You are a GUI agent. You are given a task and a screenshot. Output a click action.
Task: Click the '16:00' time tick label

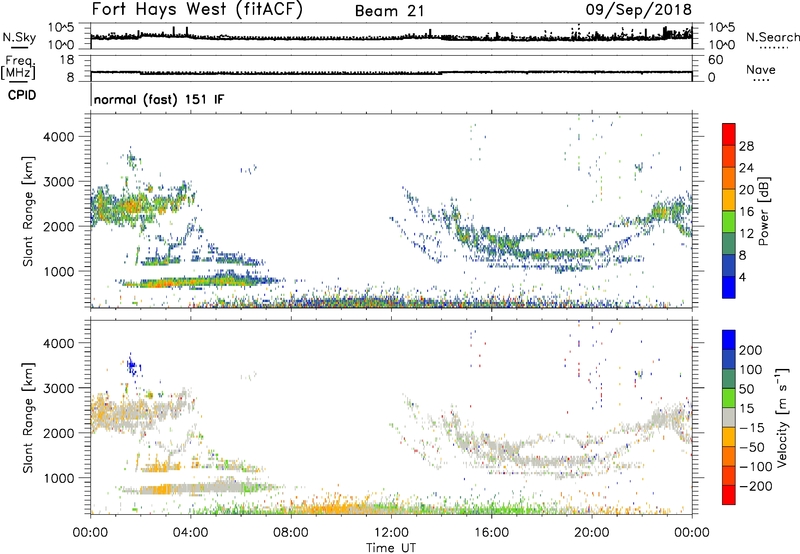tap(491, 533)
